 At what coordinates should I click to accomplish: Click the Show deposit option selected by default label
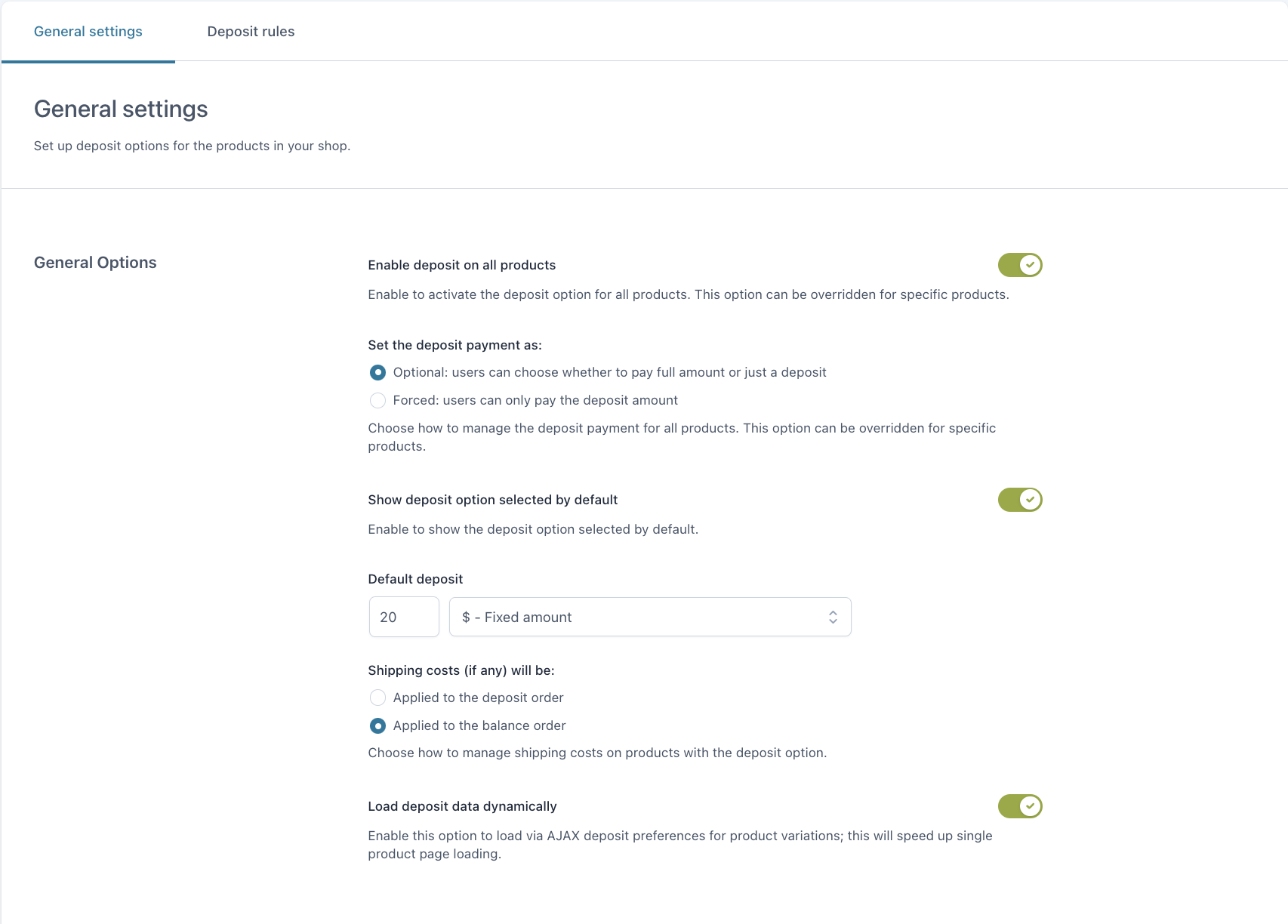(492, 500)
